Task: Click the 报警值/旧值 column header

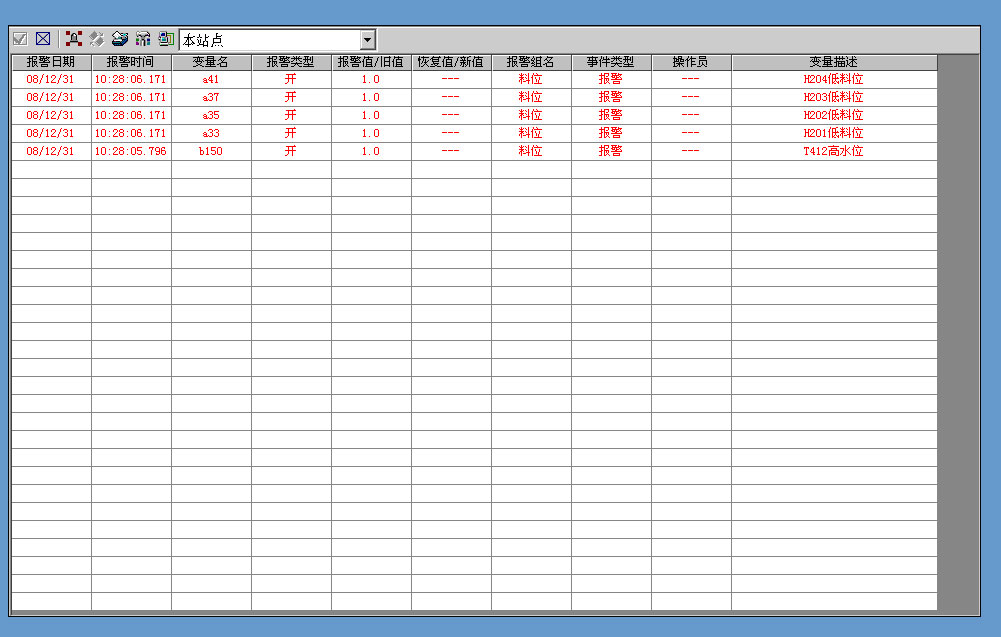Action: (371, 62)
